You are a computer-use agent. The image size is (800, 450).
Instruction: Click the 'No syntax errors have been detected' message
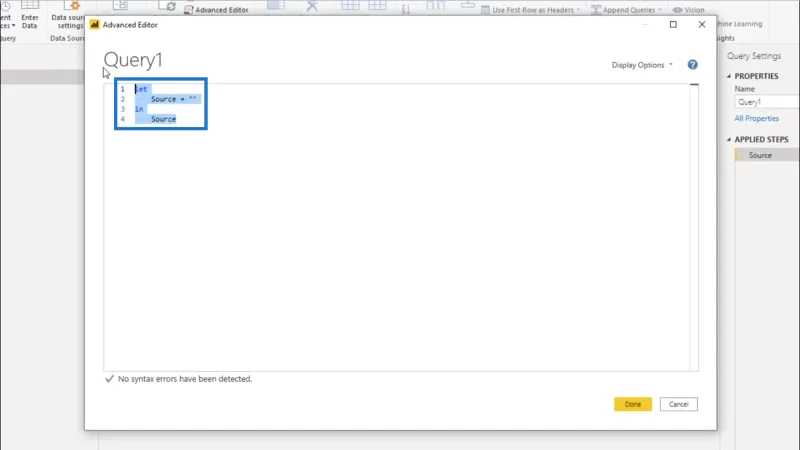[x=185, y=379]
